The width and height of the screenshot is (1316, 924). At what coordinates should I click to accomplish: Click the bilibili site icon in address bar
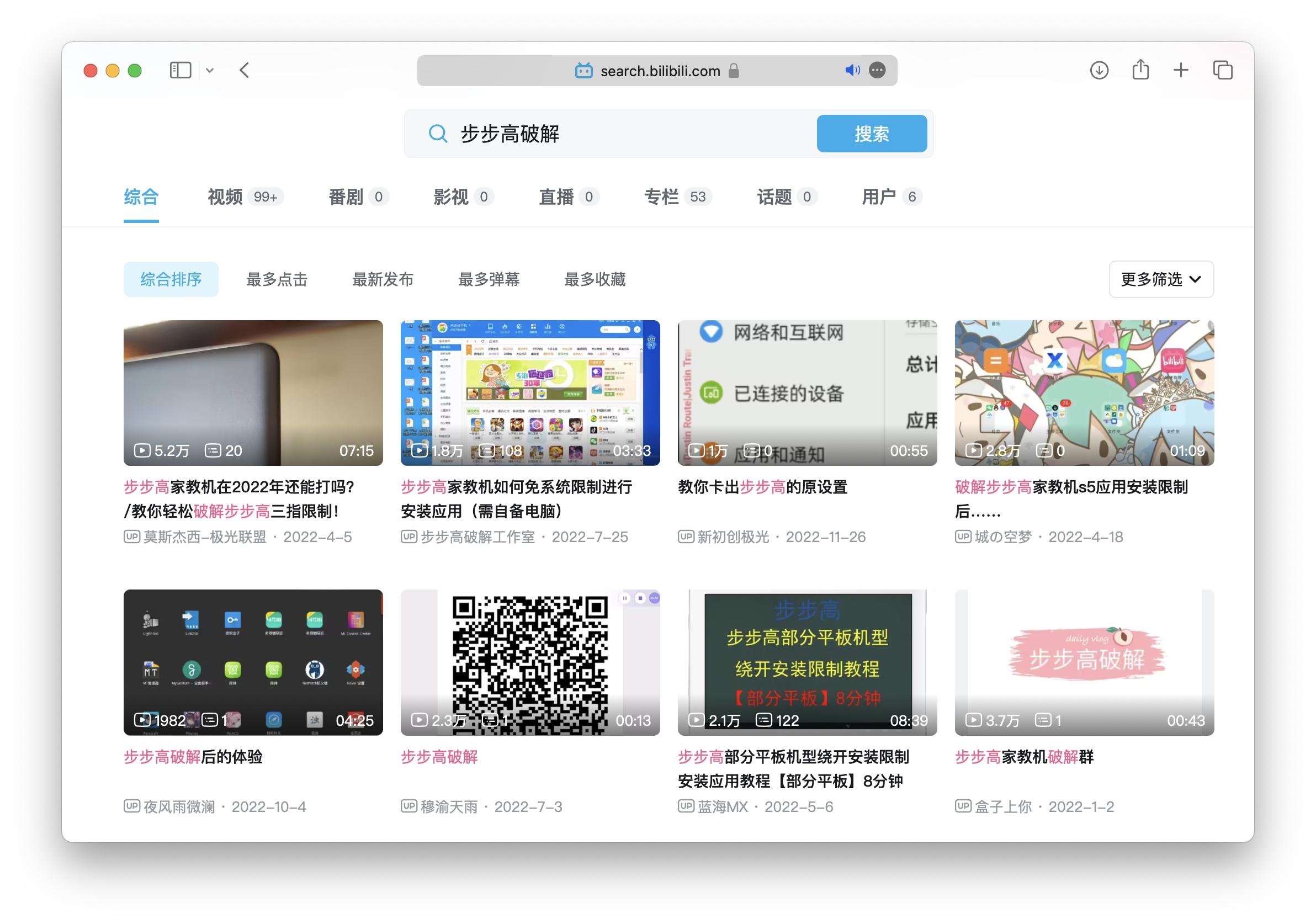coord(583,71)
